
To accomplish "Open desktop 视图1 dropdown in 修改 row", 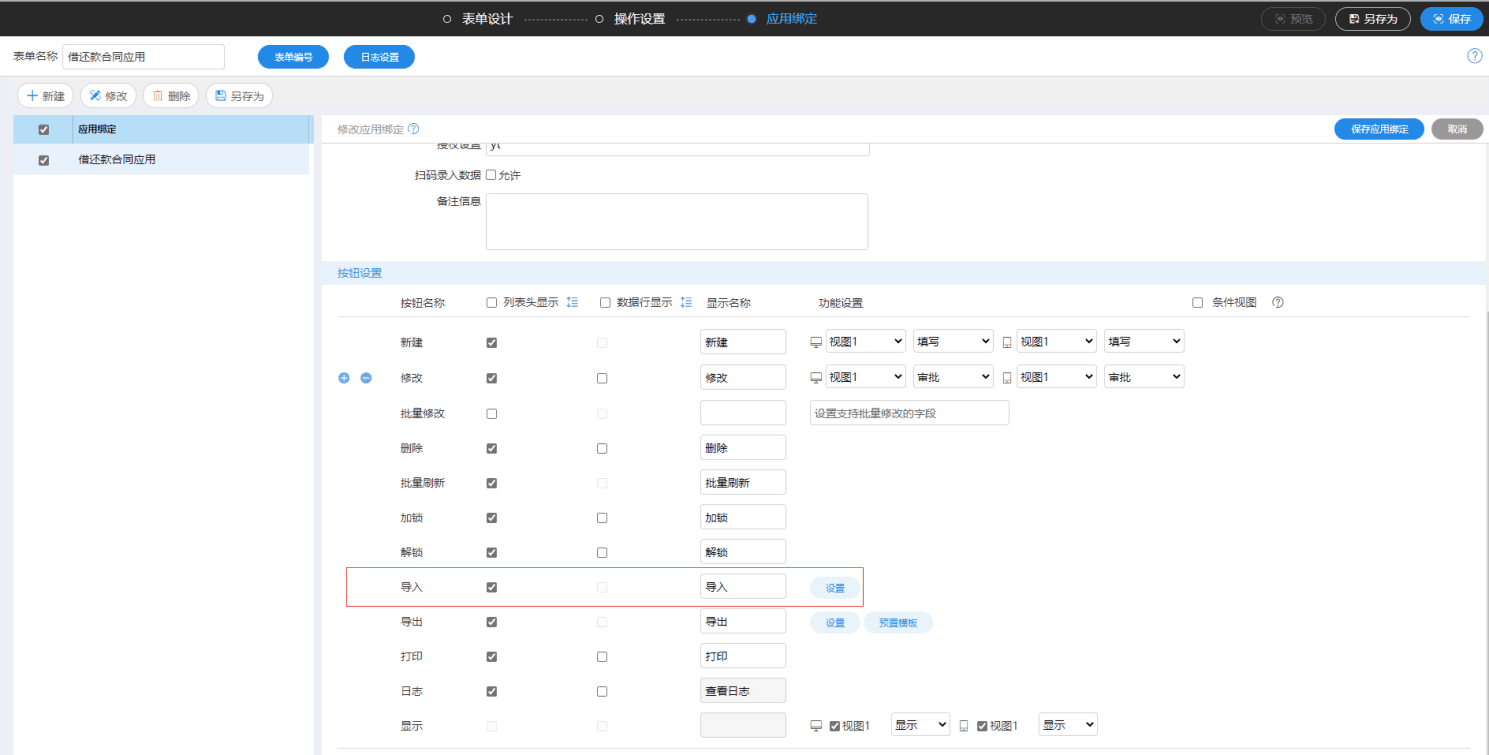I will pos(866,377).
